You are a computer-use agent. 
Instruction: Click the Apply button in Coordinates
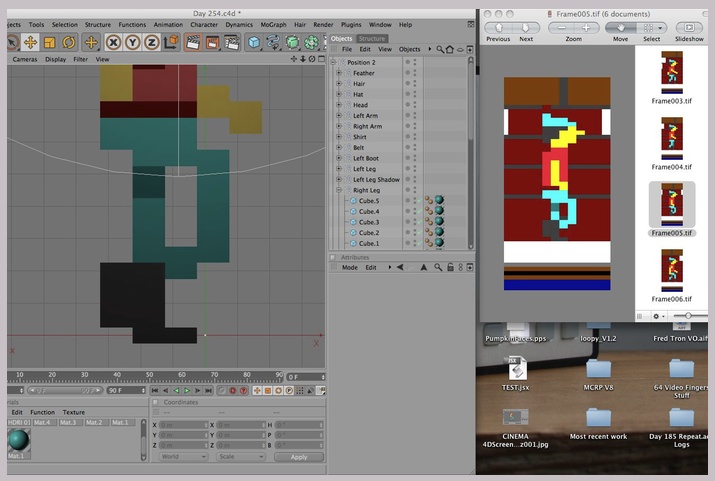tap(298, 456)
